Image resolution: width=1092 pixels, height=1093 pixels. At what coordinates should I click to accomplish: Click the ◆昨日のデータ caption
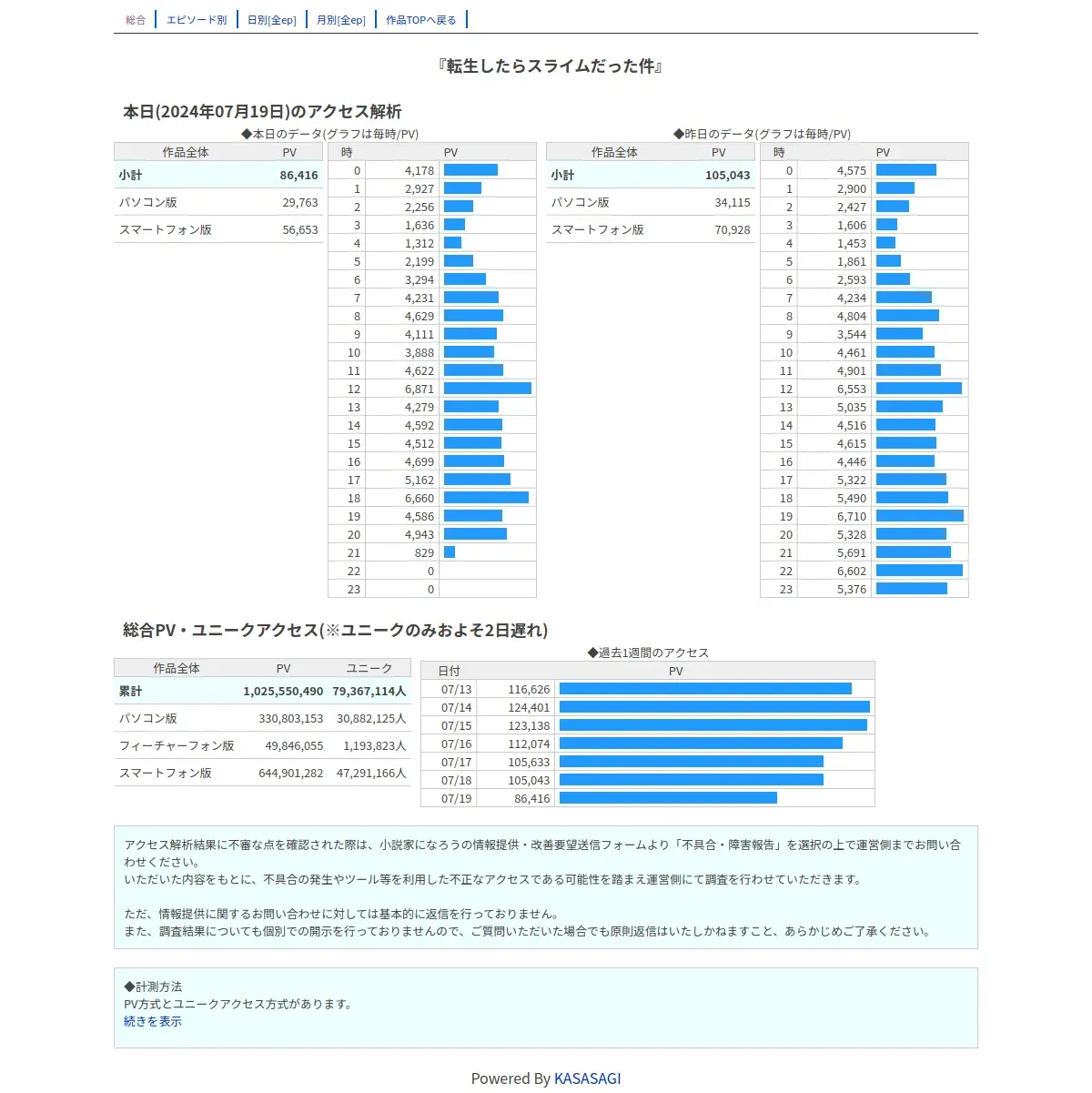pos(762,134)
